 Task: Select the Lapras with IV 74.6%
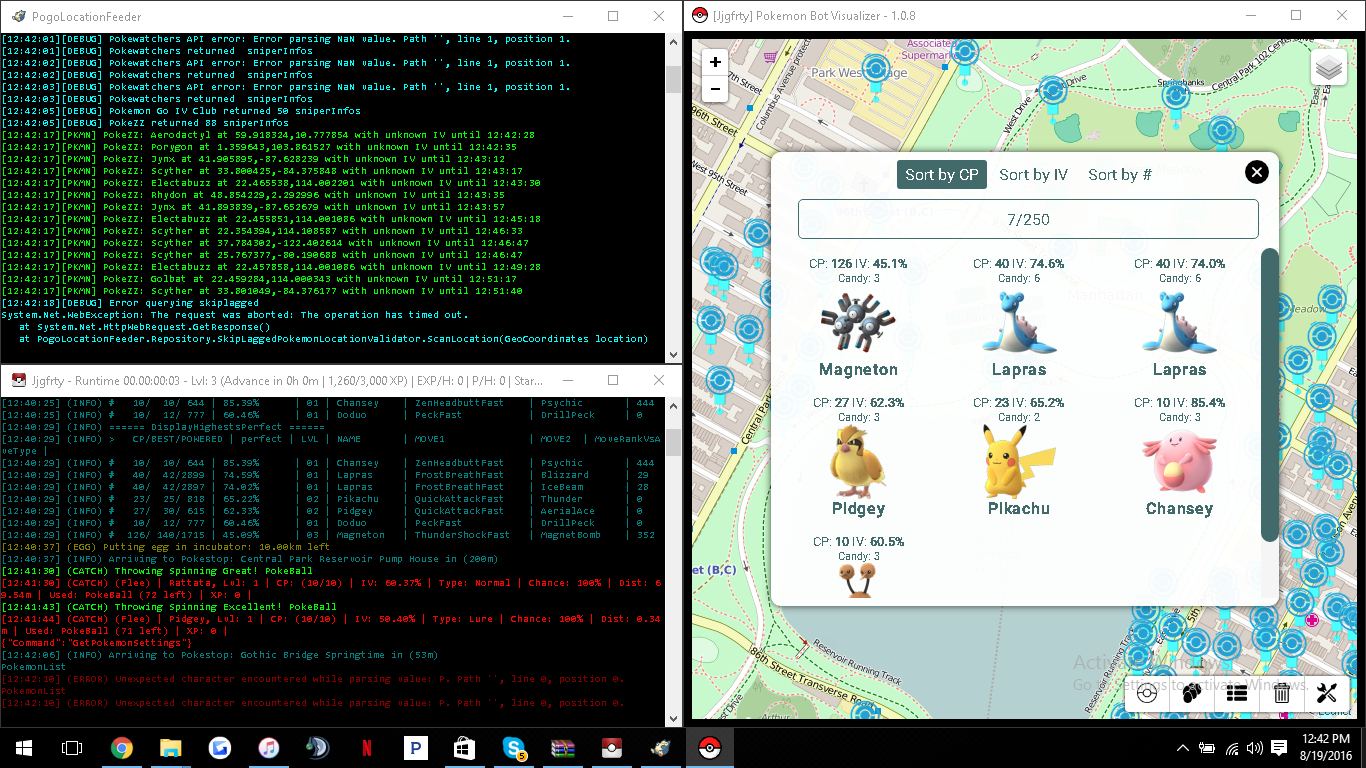point(1019,322)
